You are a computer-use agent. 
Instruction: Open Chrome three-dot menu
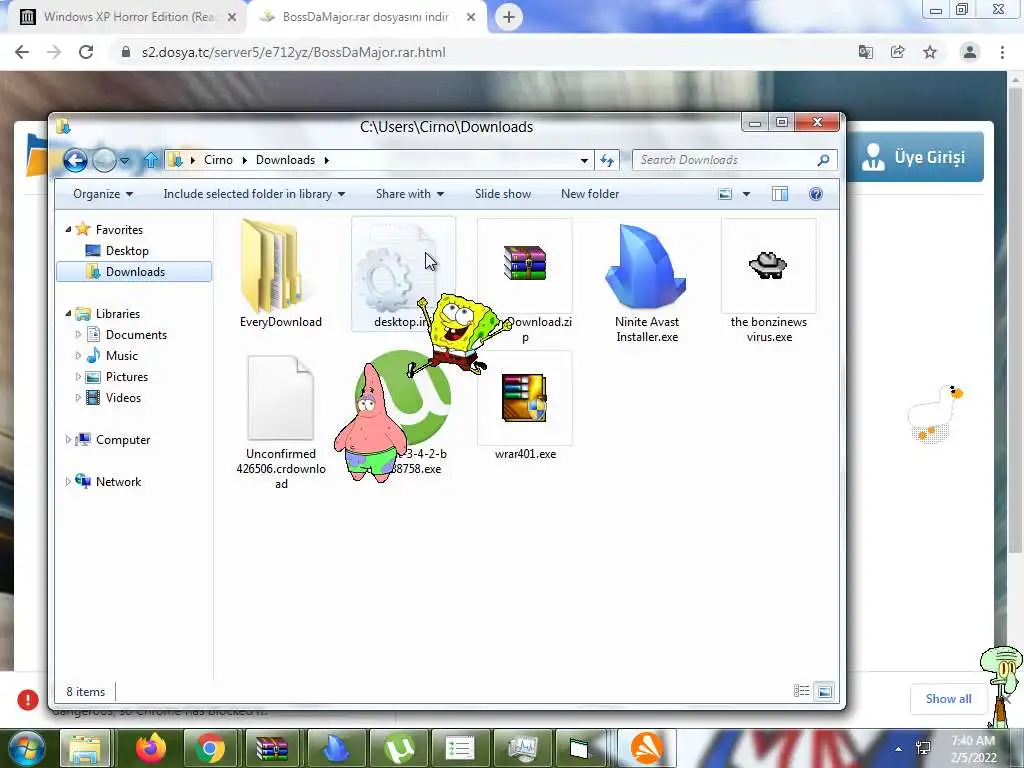pyautogui.click(x=1002, y=52)
